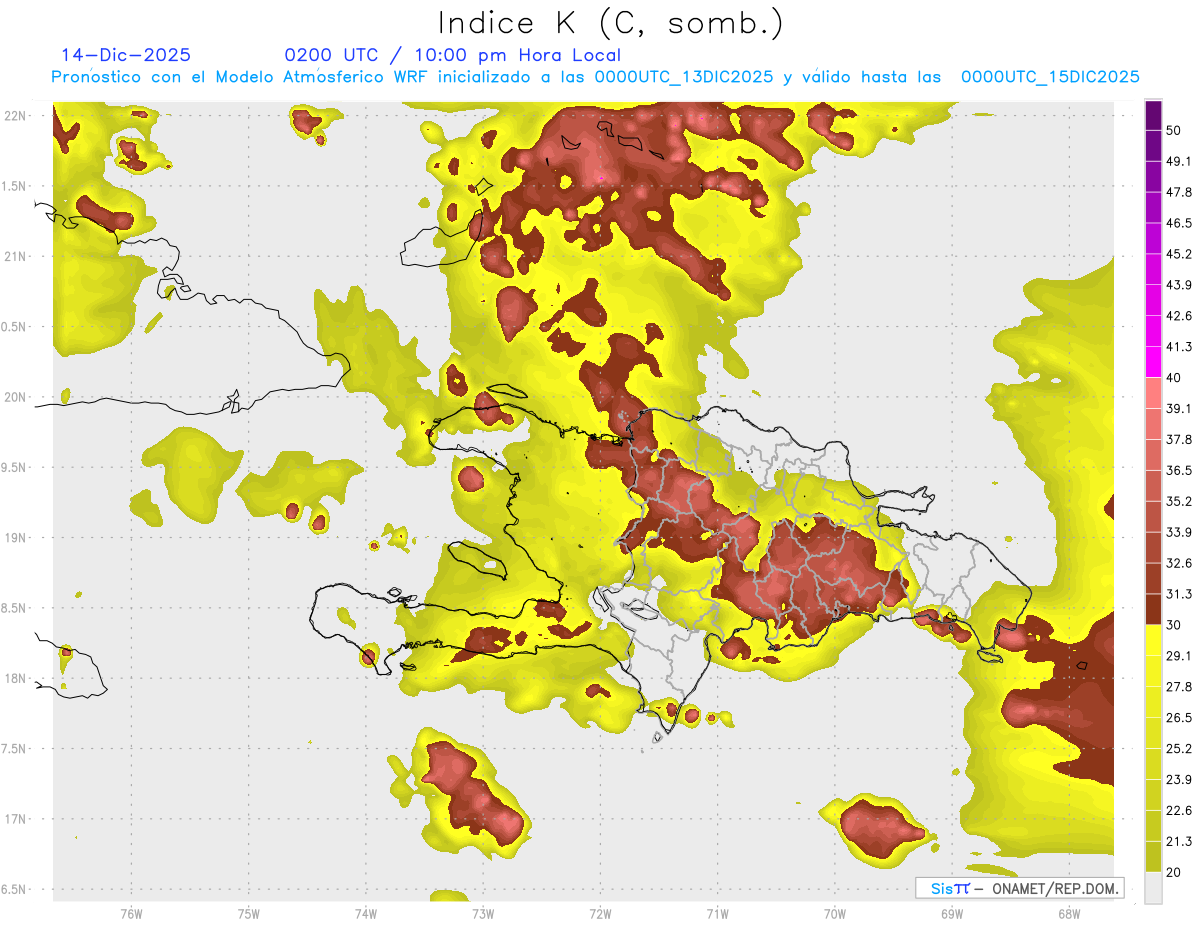Image resolution: width=1200 pixels, height=927 pixels.
Task: Click the '72W' longitude label
Action: (600, 914)
